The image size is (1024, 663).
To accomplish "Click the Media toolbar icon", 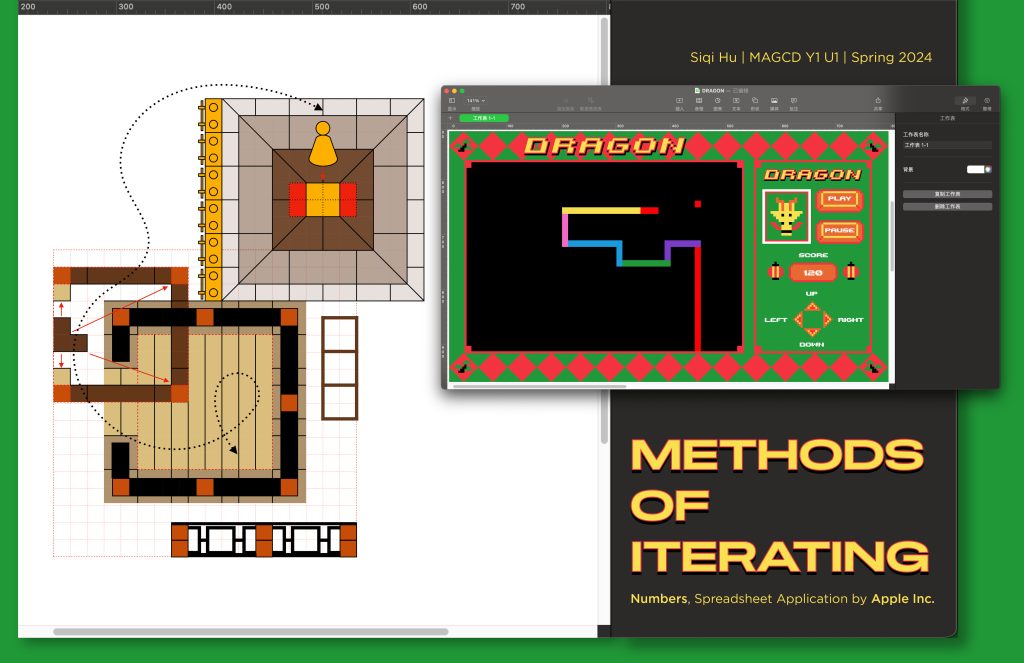I will pyautogui.click(x=774, y=101).
